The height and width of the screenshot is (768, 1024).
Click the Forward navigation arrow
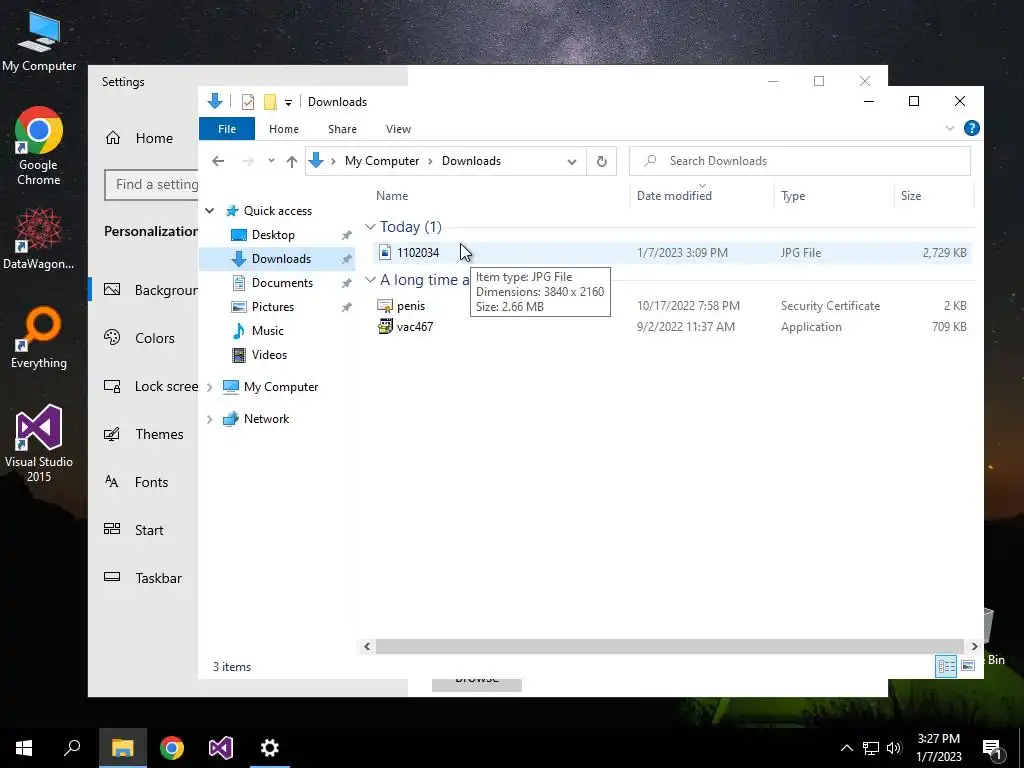pyautogui.click(x=248, y=161)
